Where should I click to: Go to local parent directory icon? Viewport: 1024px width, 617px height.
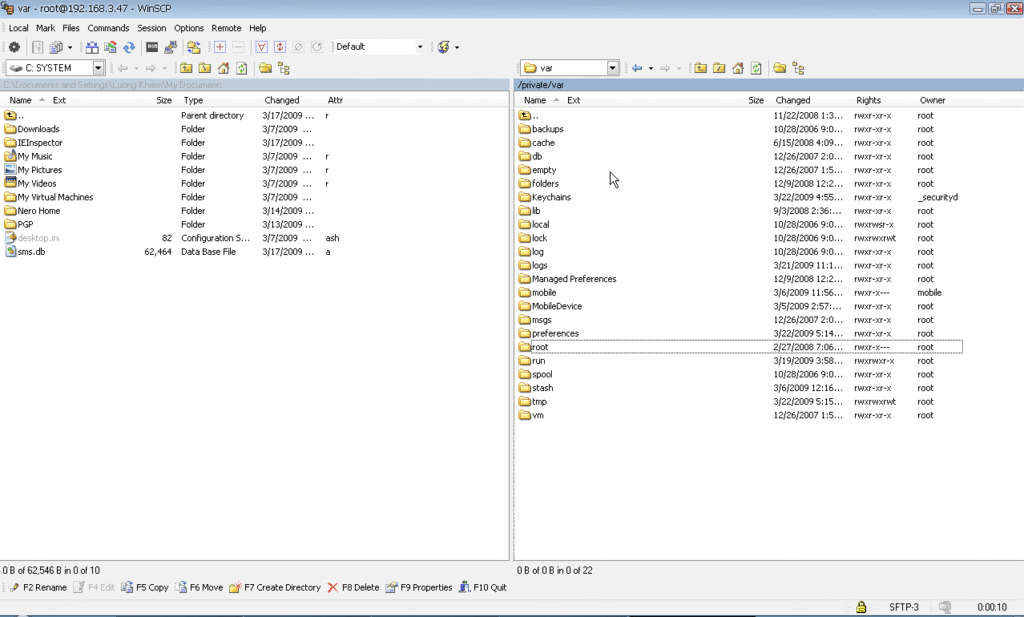pyautogui.click(x=186, y=68)
